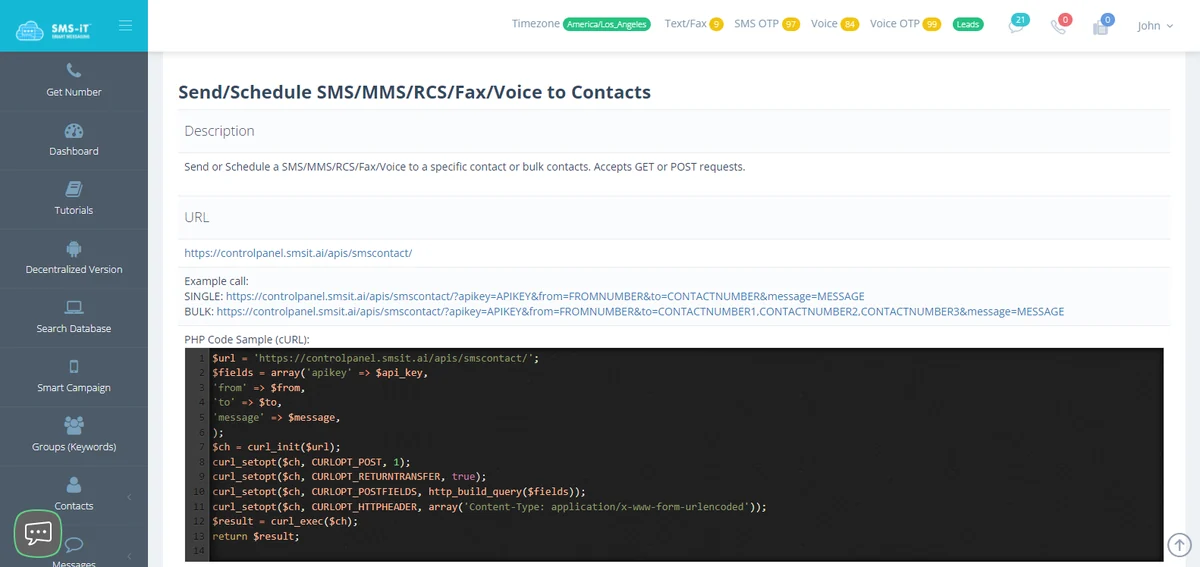Open clipboard notifications icon in header
This screenshot has width=1200, height=567.
coord(1101,25)
